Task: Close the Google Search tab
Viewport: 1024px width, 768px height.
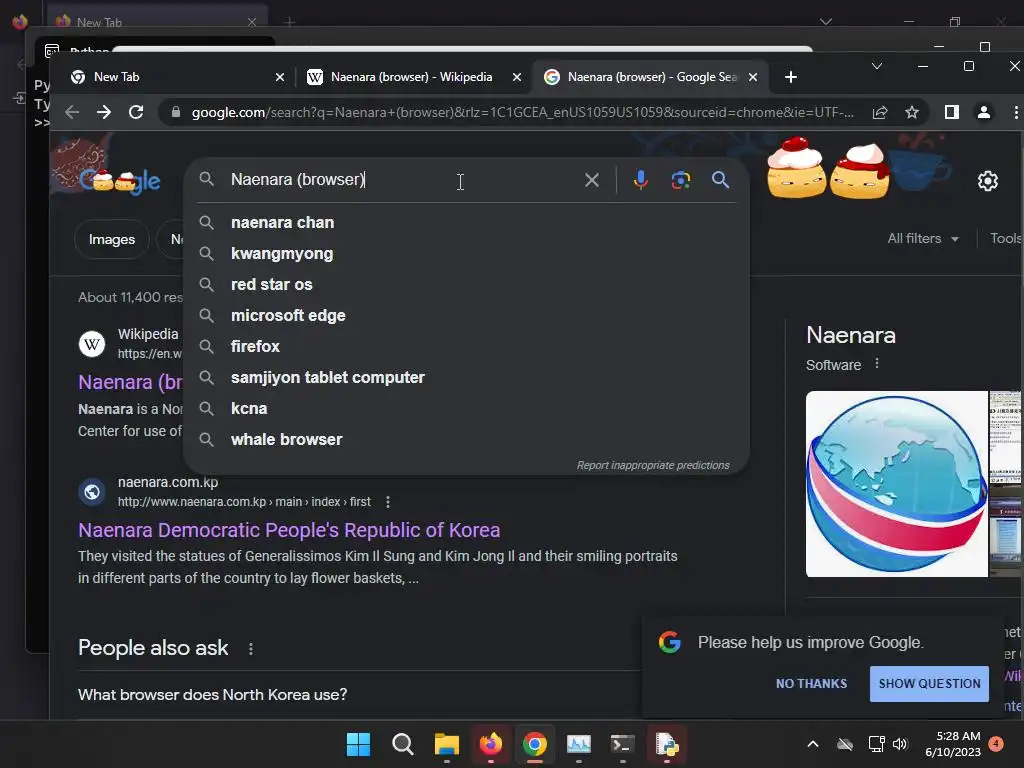Action: (753, 77)
